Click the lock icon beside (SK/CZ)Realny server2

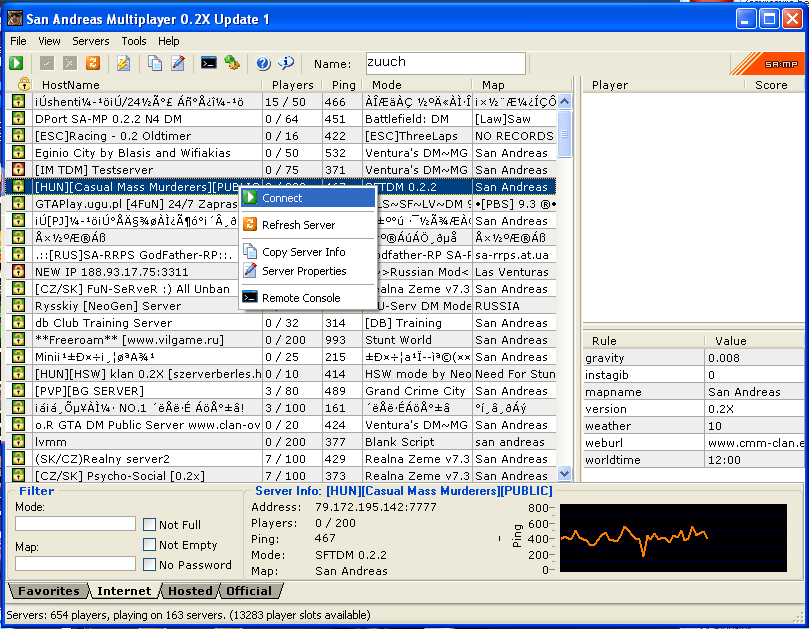pyautogui.click(x=19, y=459)
